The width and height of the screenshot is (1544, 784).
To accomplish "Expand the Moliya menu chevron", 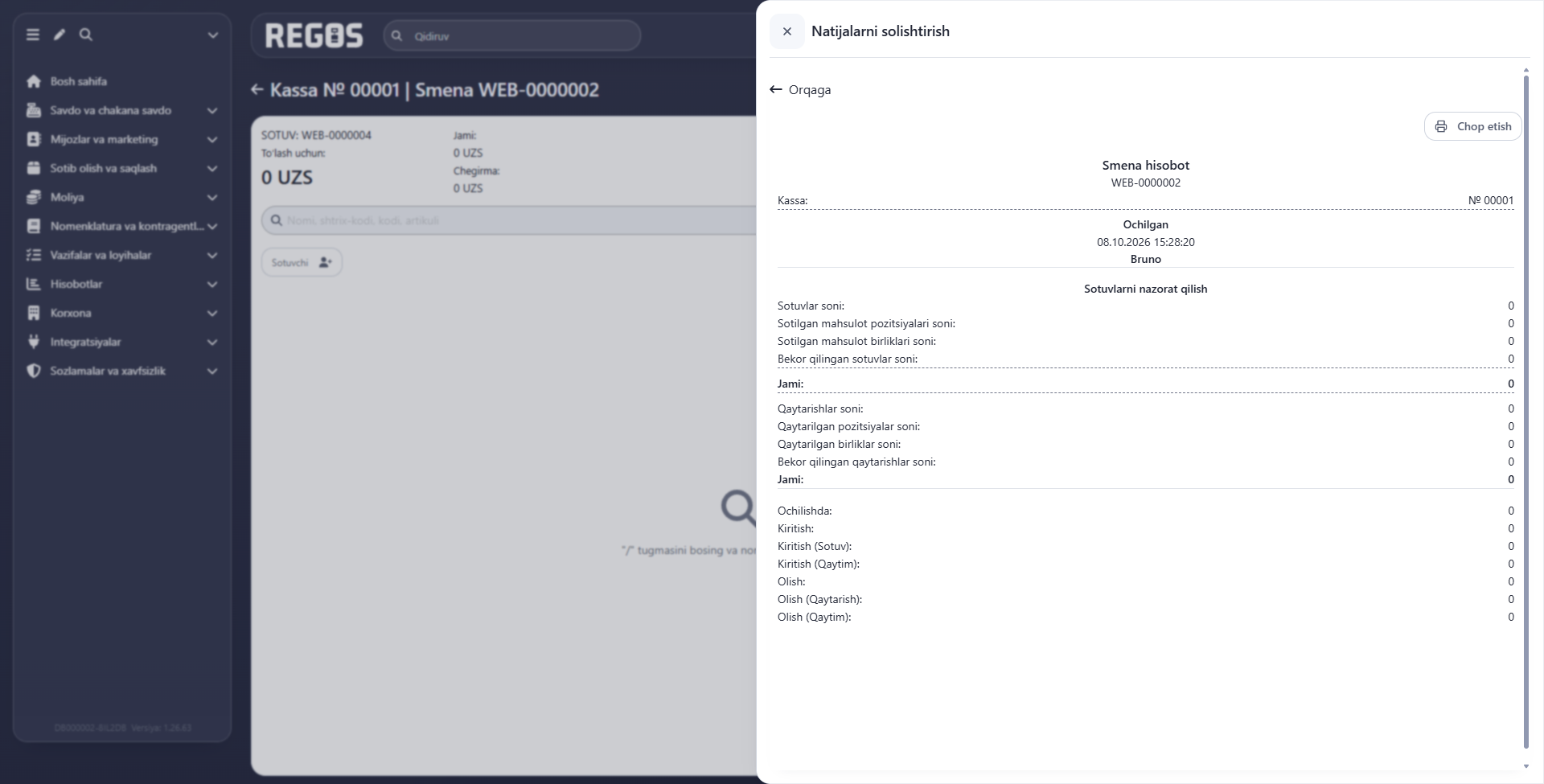I will point(212,197).
